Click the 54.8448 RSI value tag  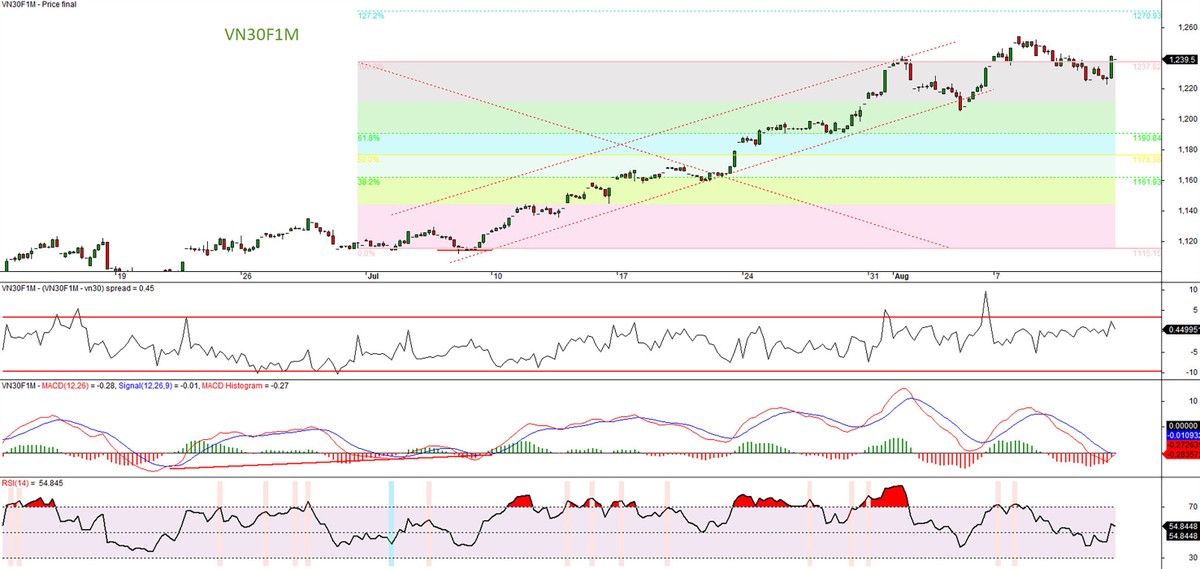(1181, 526)
